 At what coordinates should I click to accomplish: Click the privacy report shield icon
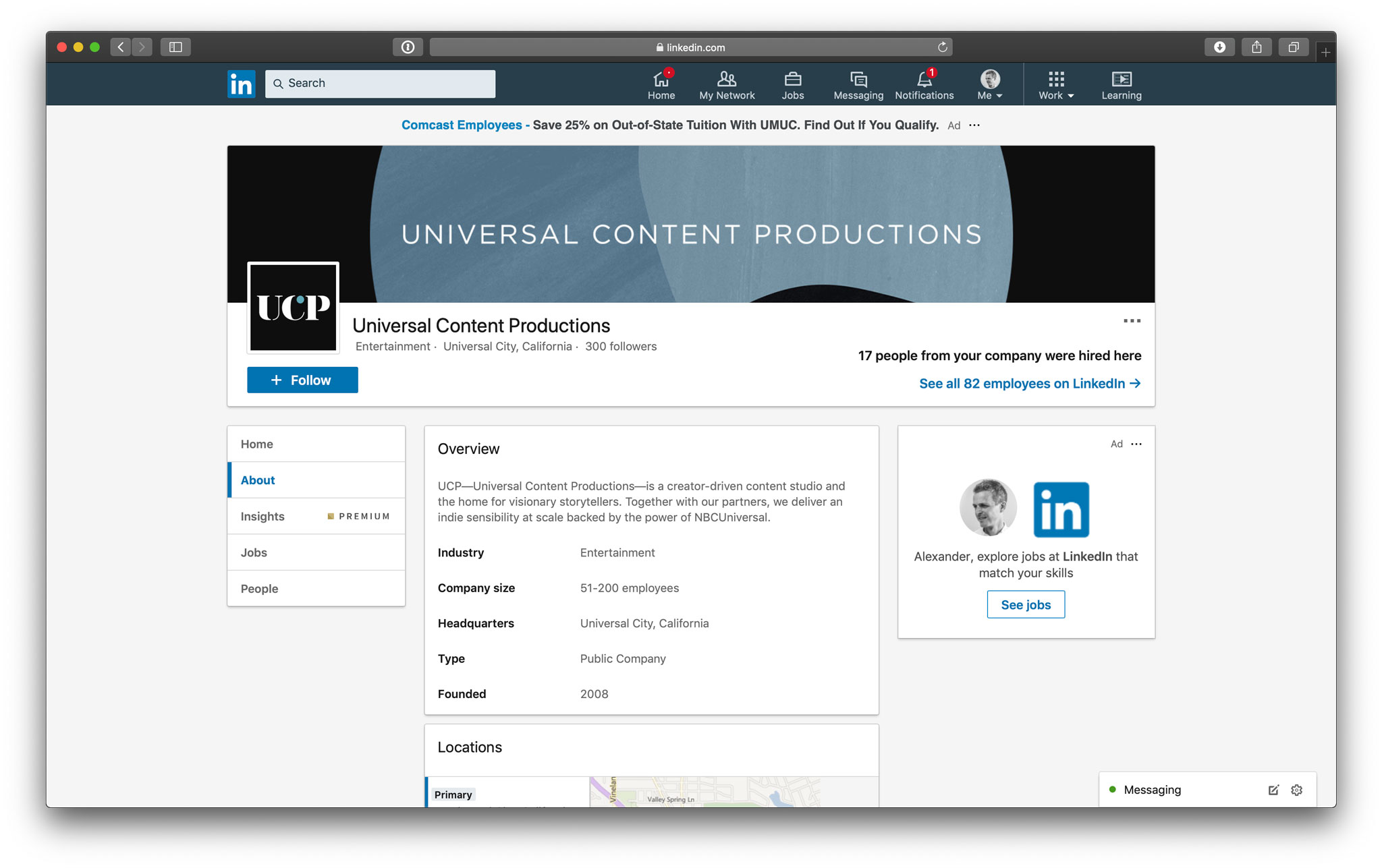pos(408,47)
